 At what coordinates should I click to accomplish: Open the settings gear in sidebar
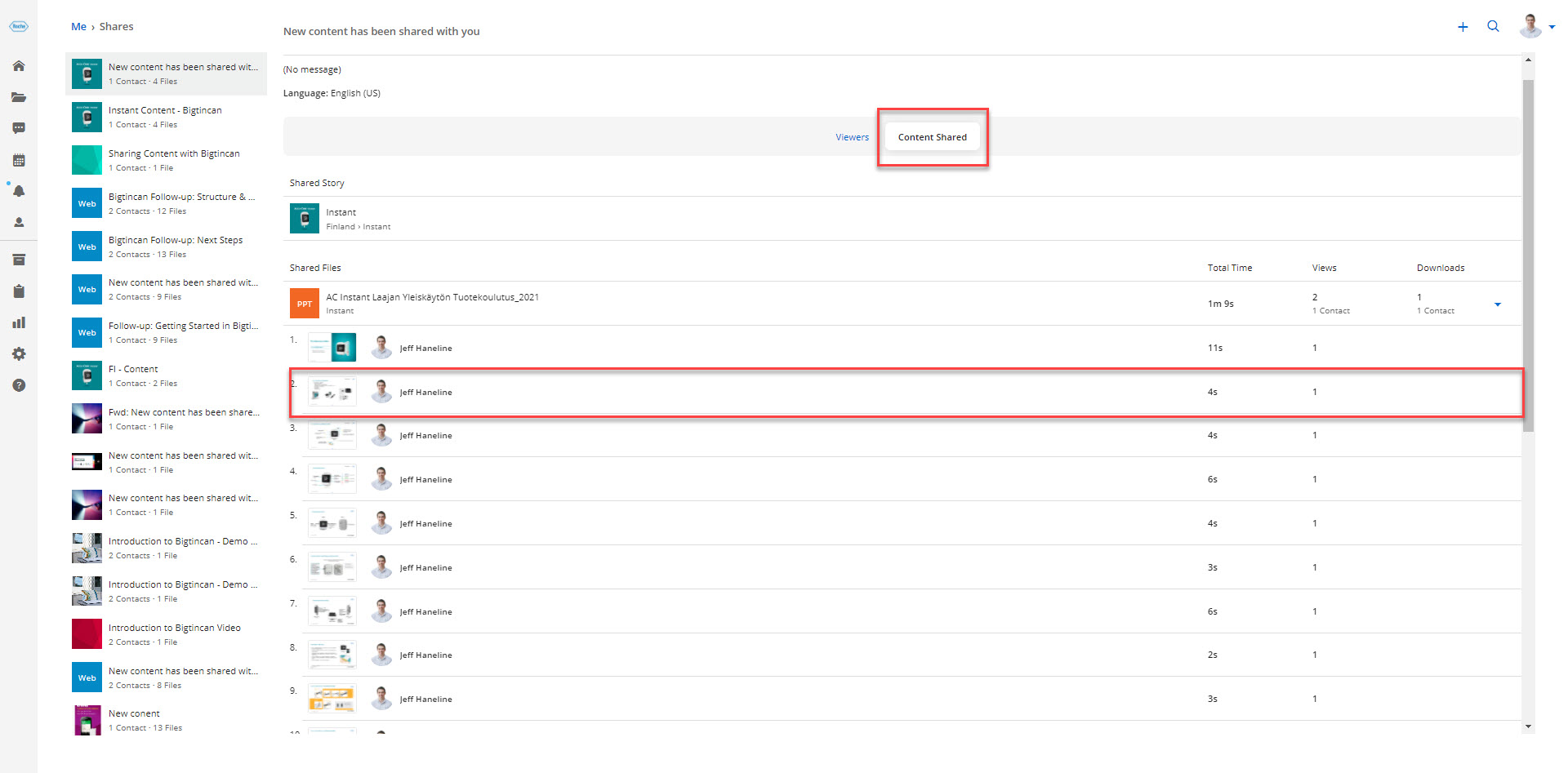[19, 353]
